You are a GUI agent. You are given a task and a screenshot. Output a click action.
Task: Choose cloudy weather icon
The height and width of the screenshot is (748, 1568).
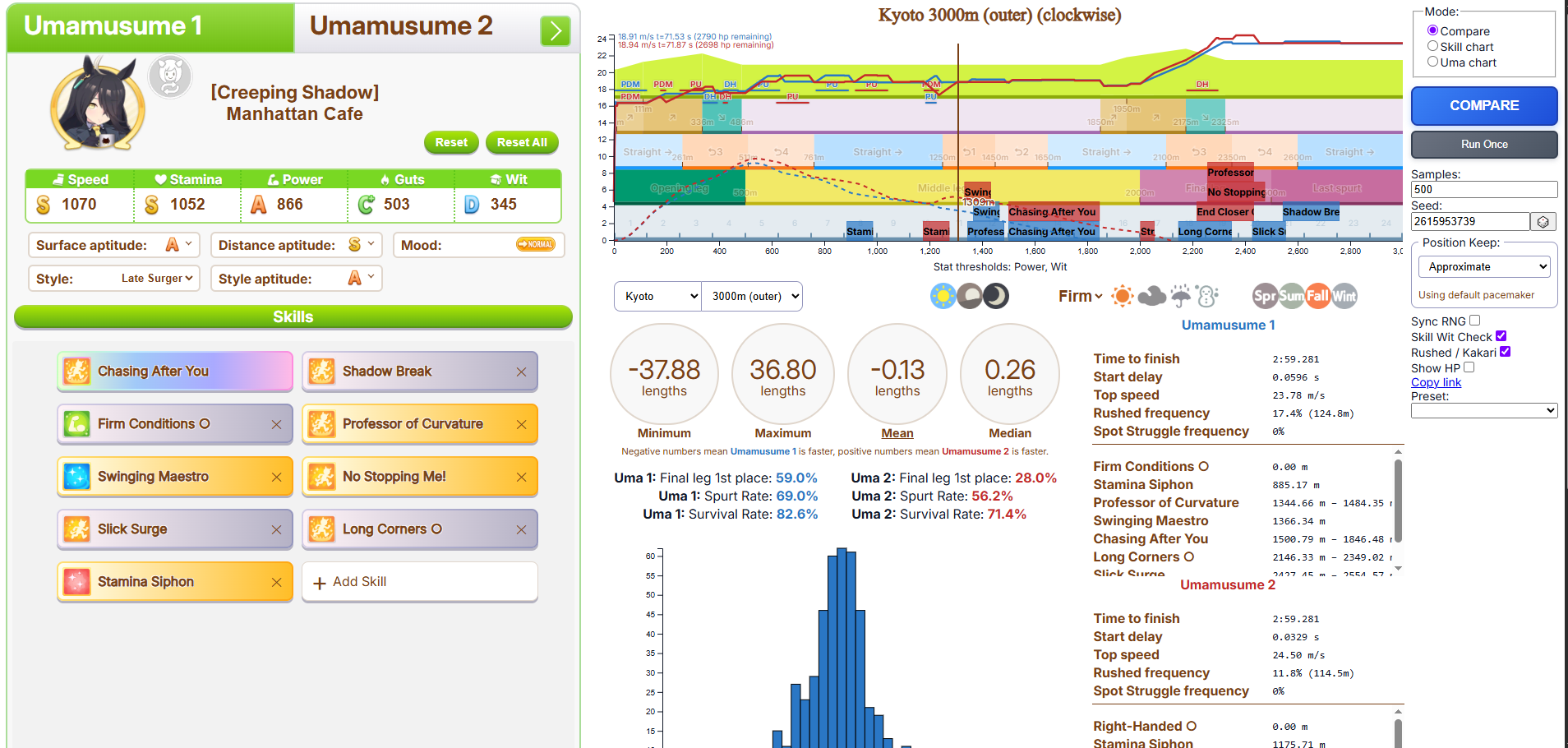[1151, 296]
